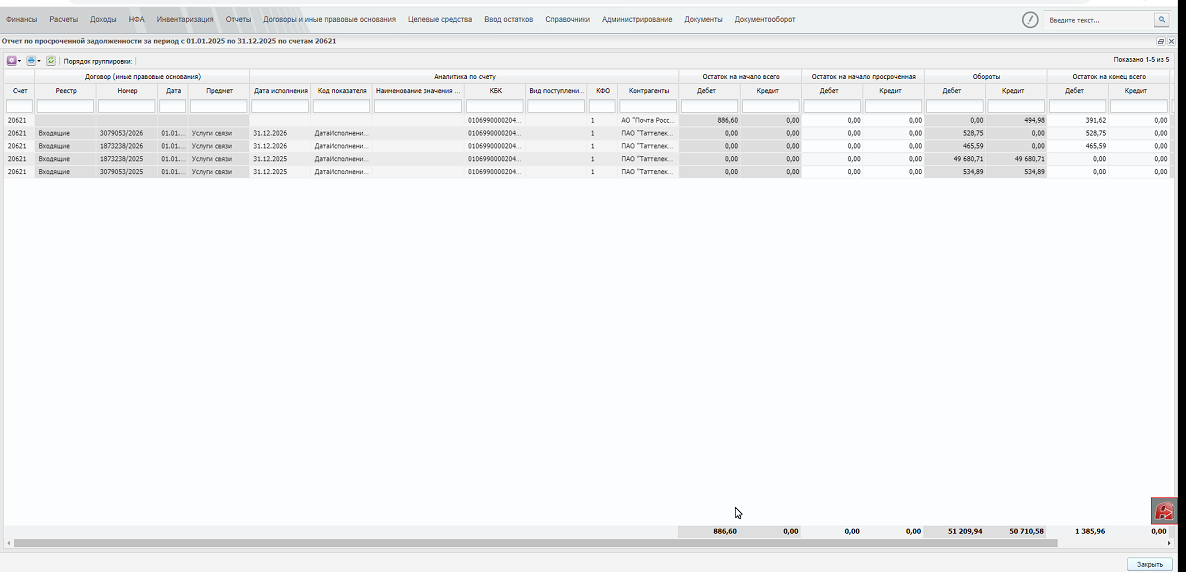Image resolution: width=1186 pixels, height=572 pixels.
Task: Sort by the Реестр column header
Action: [x=66, y=91]
